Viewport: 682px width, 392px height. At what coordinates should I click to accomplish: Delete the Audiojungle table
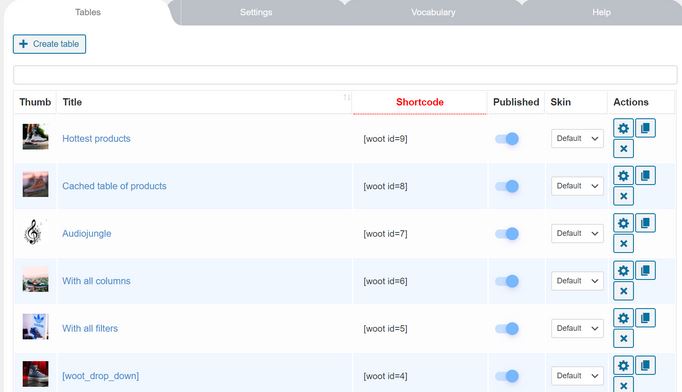pos(623,244)
